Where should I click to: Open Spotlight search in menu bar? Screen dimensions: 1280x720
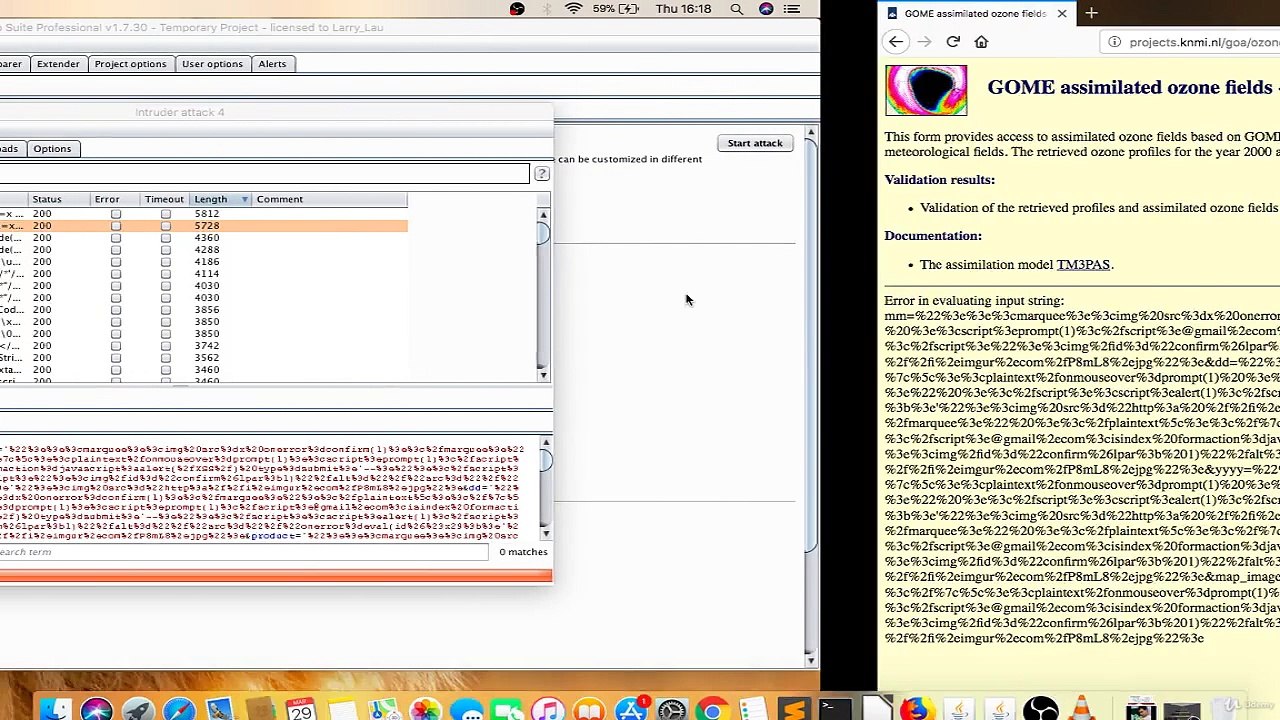click(x=737, y=9)
